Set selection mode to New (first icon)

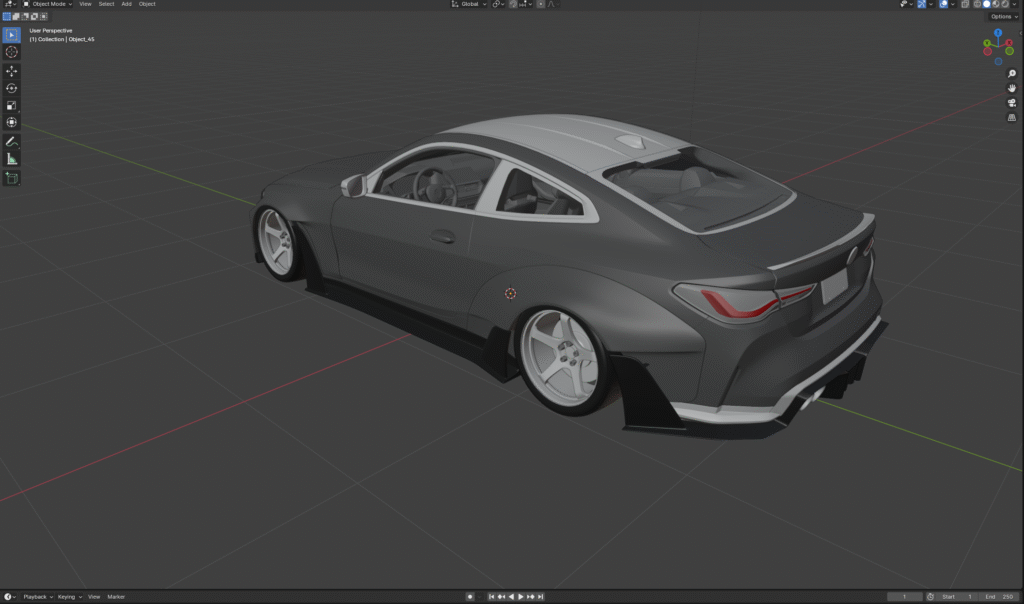7,16
